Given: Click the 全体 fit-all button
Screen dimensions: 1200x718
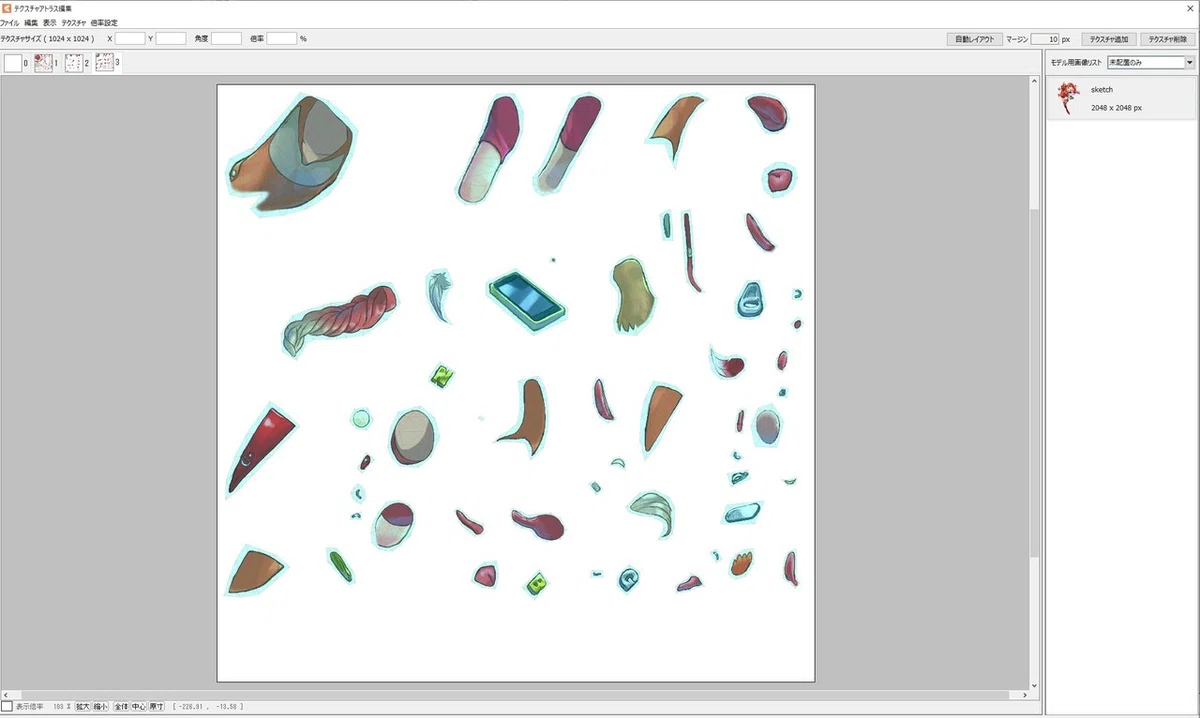Looking at the screenshot, I should point(121,707).
